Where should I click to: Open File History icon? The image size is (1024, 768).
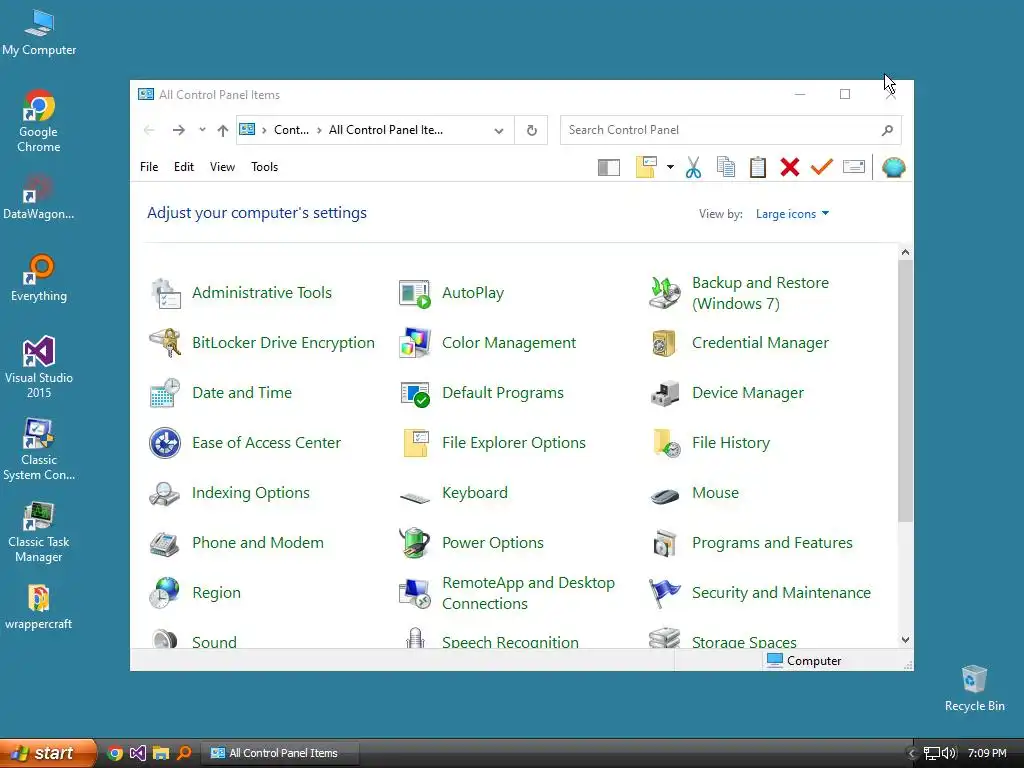click(x=666, y=443)
